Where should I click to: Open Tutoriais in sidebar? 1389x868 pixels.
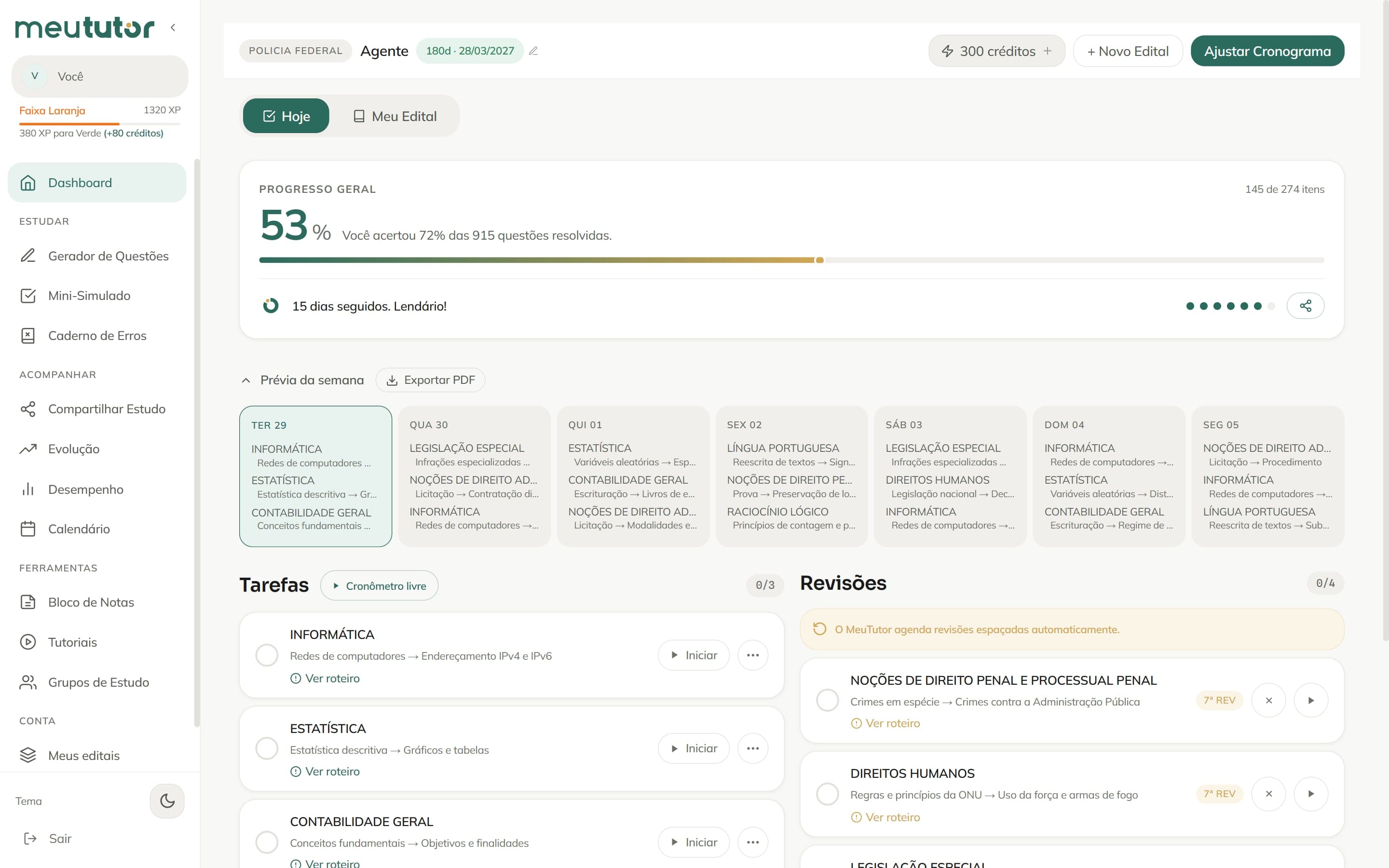coord(97,642)
